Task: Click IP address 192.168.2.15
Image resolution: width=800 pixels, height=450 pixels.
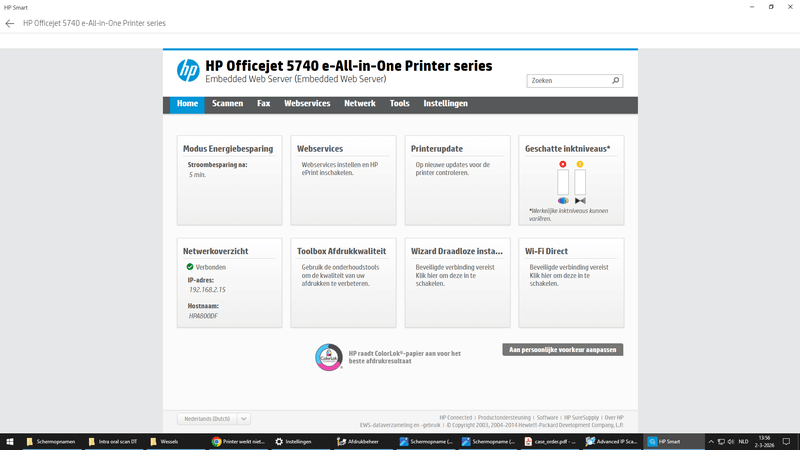Action: (207, 290)
